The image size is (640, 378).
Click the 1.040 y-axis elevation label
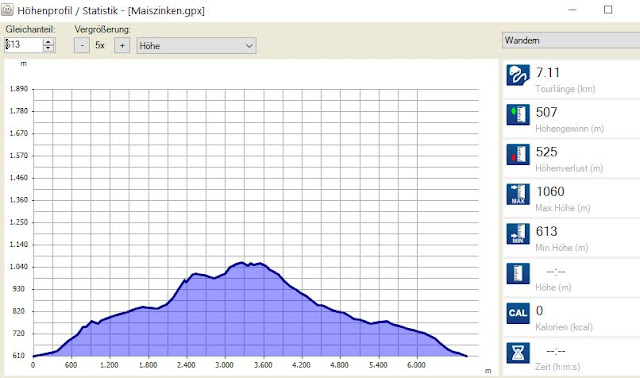pyautogui.click(x=19, y=267)
